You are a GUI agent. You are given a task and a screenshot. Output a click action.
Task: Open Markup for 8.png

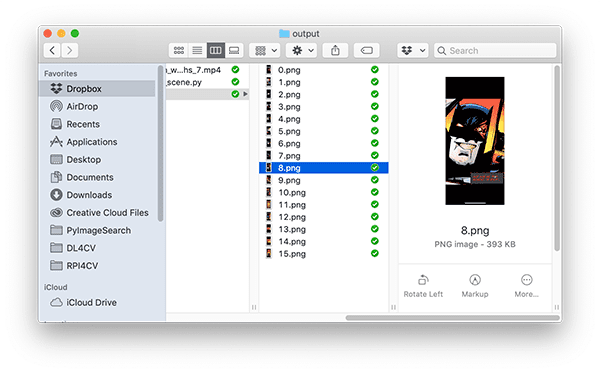point(474,286)
